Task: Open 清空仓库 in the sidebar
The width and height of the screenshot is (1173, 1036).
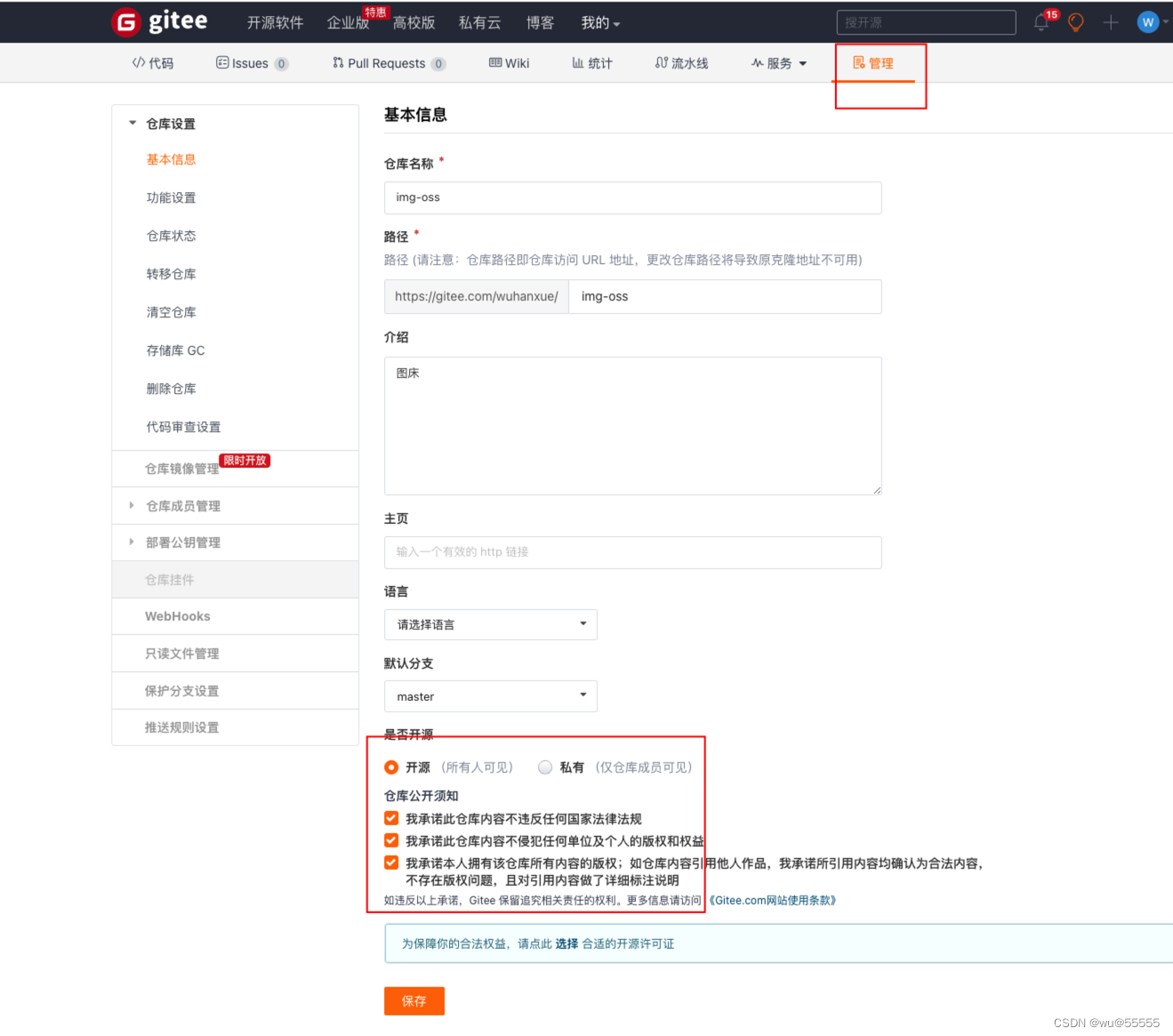Action: coord(171,312)
